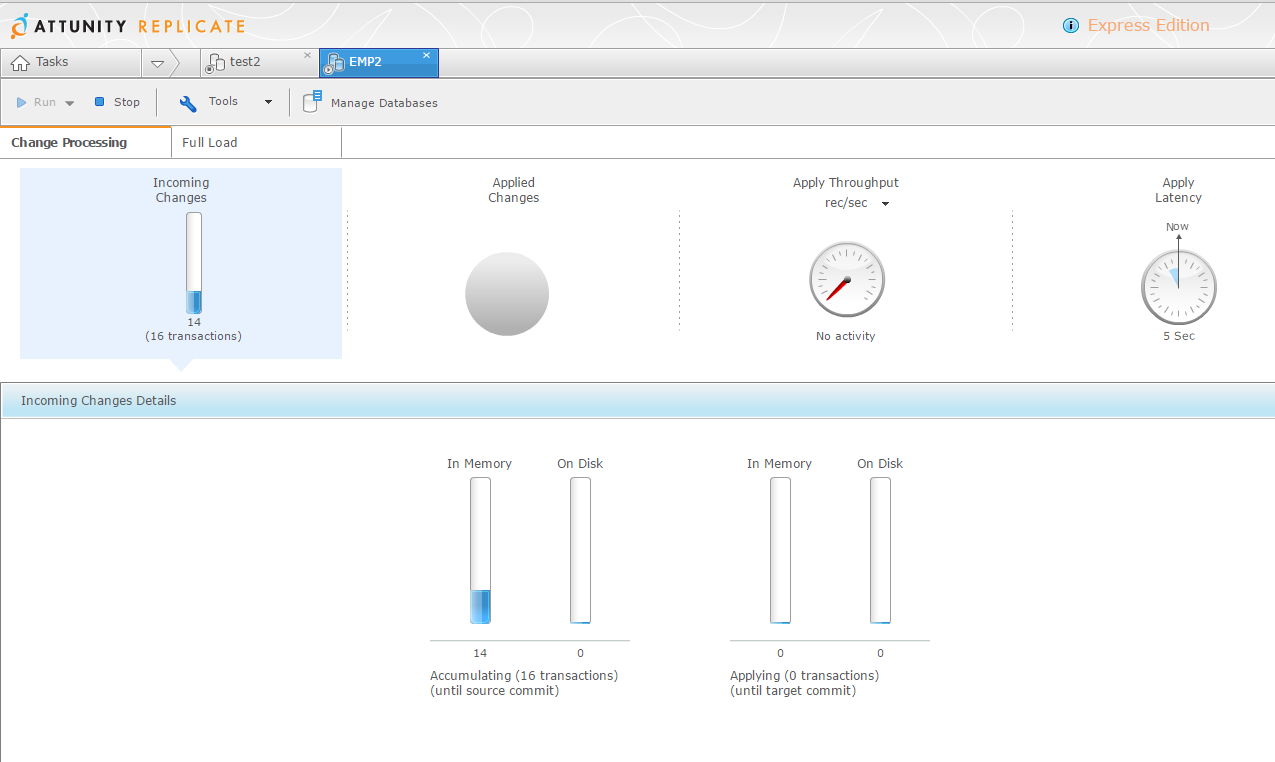Click the Applied Changes circle
1275x762 pixels.
click(507, 294)
